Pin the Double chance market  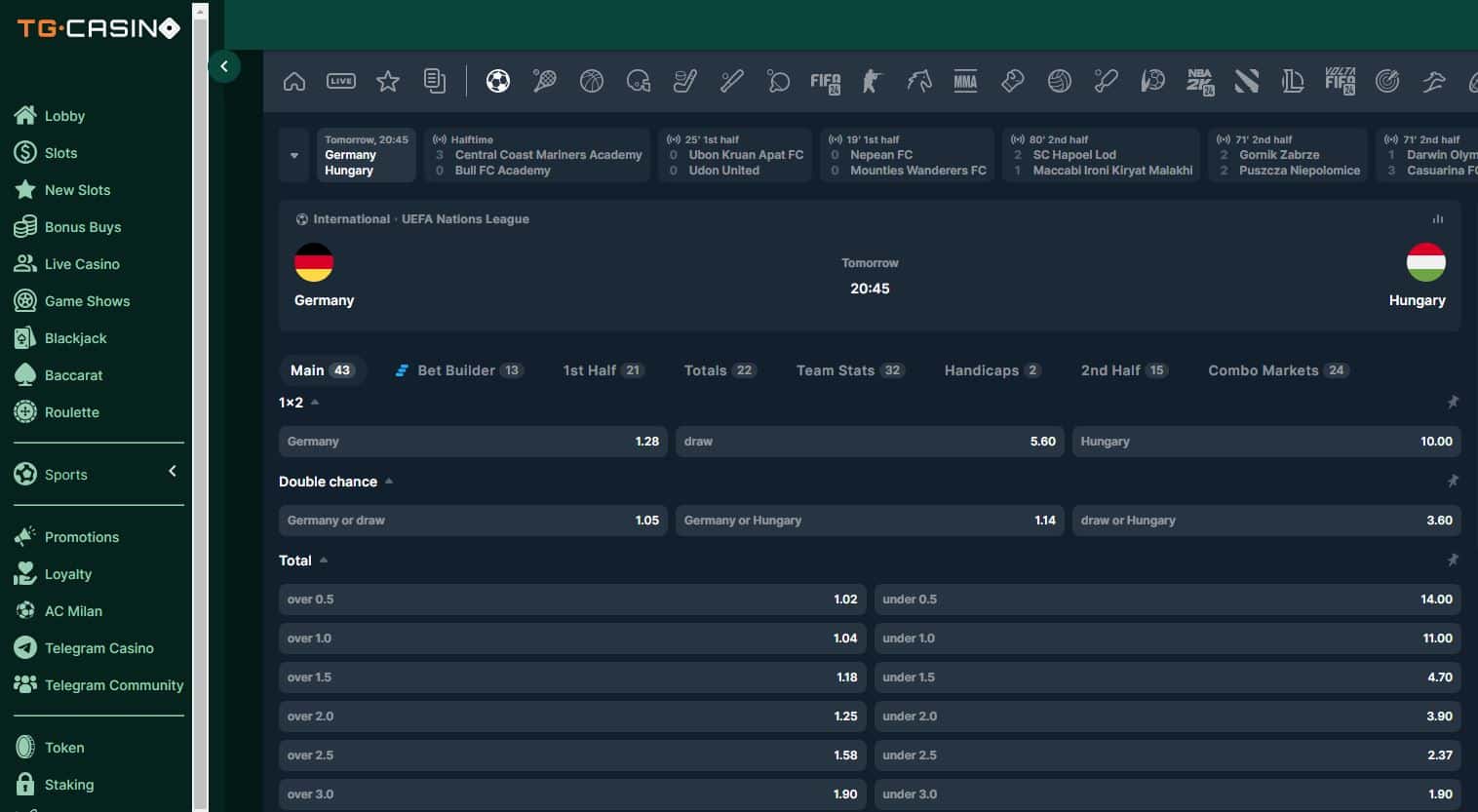[1453, 481]
